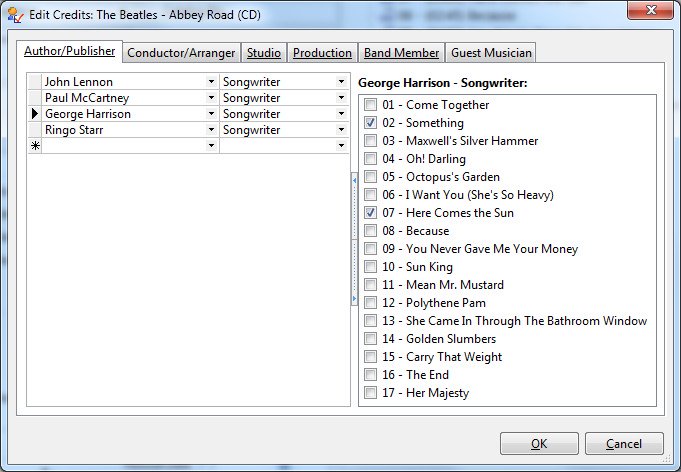Open the role dropdown in the new row
Viewport: 681px width, 472px height.
click(341, 146)
